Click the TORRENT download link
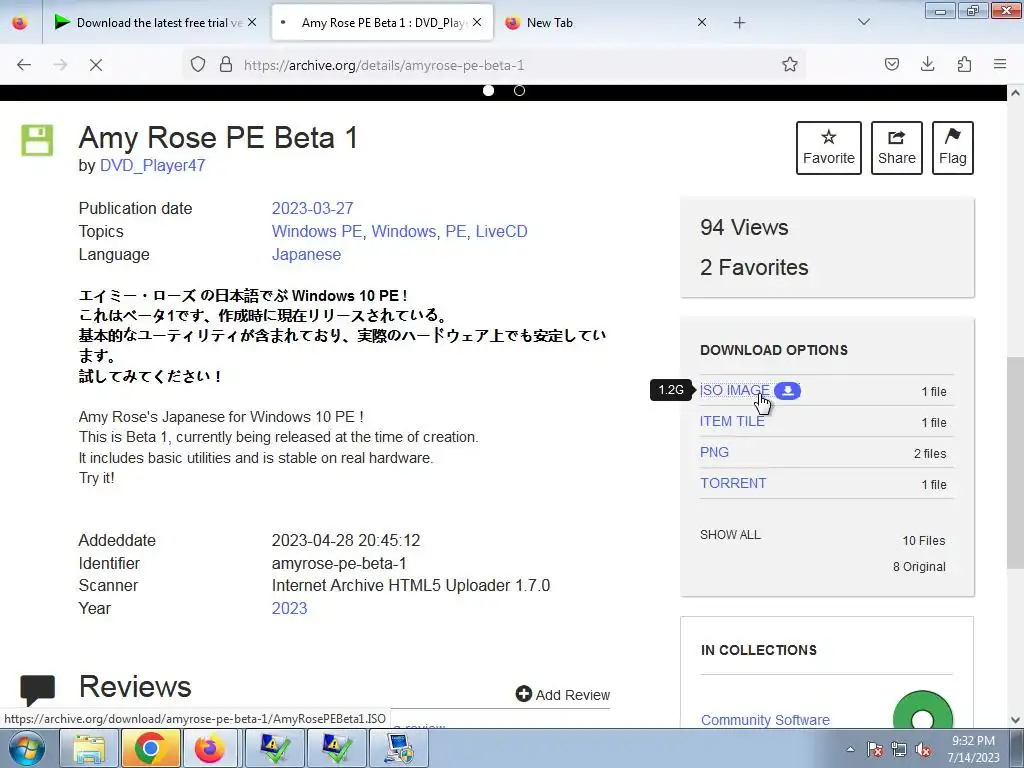The width and height of the screenshot is (1024, 768). pos(733,483)
